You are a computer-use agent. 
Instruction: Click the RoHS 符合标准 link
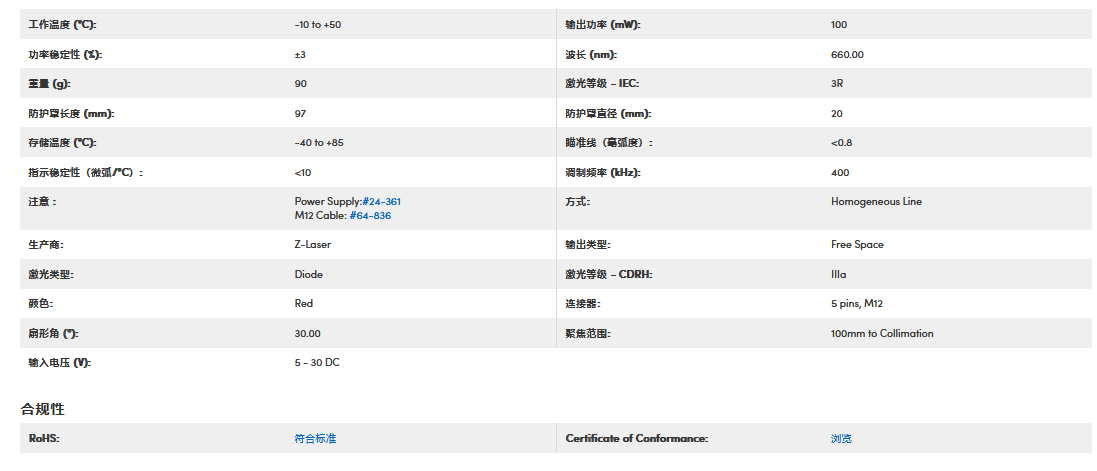[x=315, y=439]
